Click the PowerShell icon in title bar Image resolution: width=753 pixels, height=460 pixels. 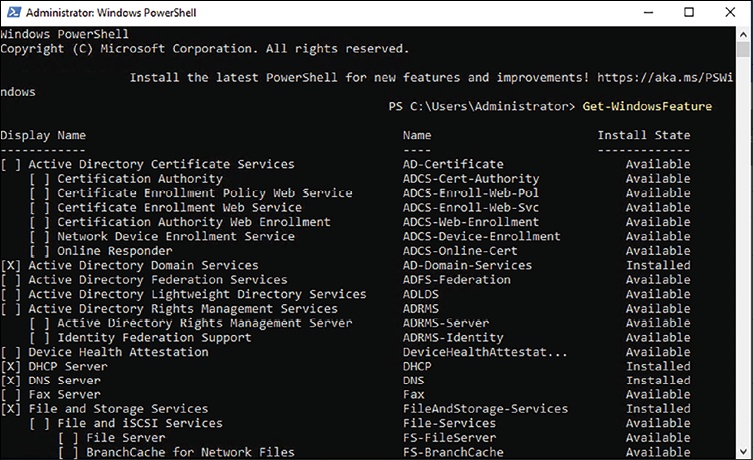13,12
